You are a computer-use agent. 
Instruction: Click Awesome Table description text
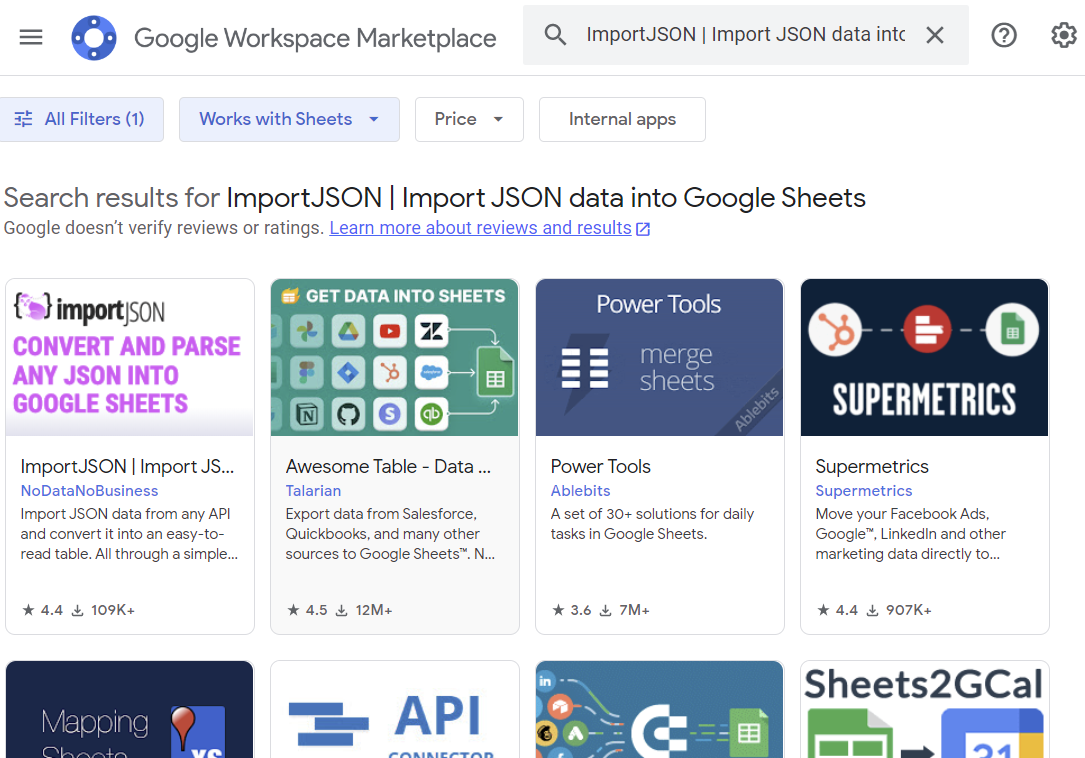(390, 534)
